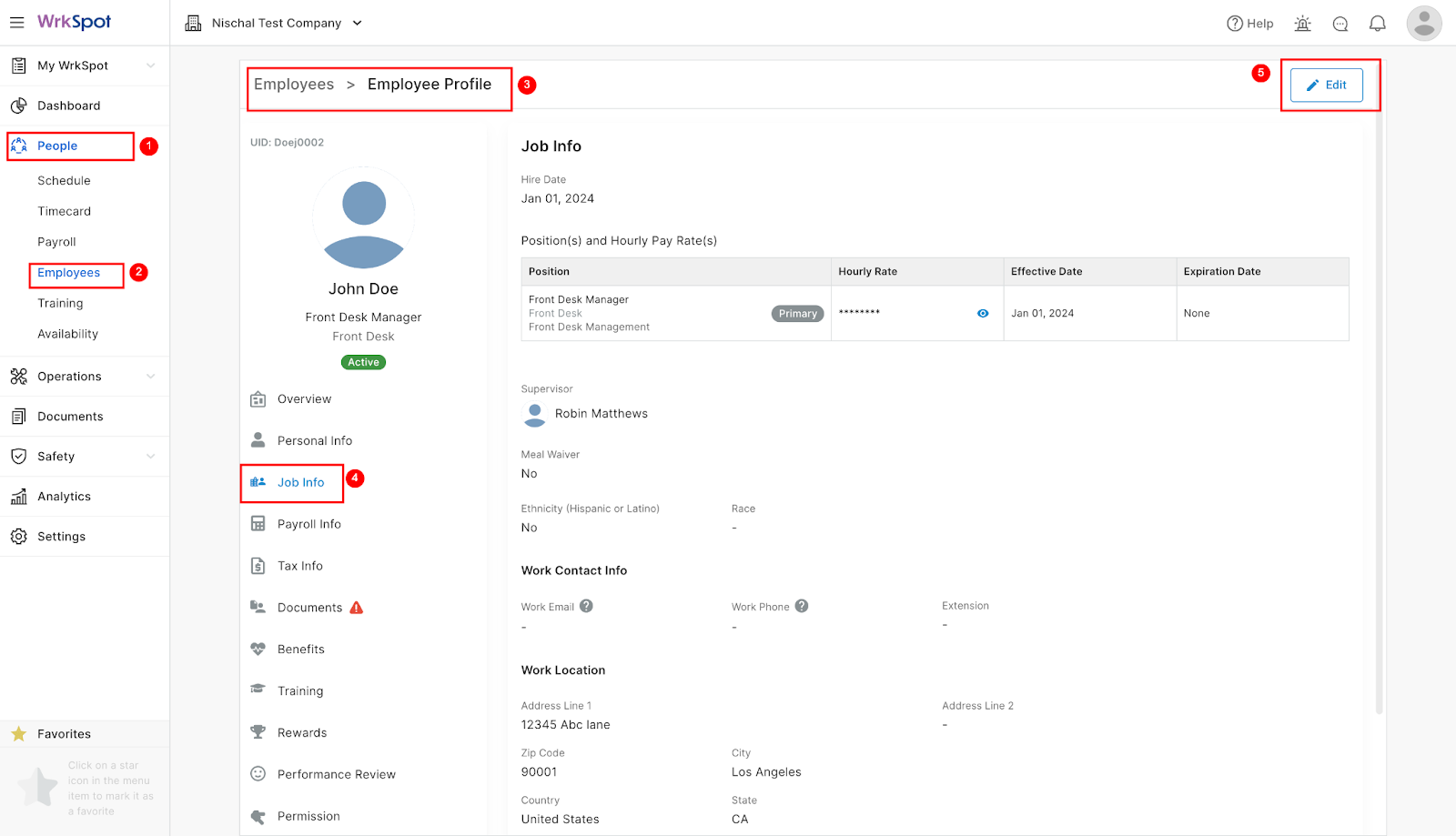Screen dimensions: 1456x836
Task: Switch to the Payroll Info tab
Action: pyautogui.click(x=308, y=523)
